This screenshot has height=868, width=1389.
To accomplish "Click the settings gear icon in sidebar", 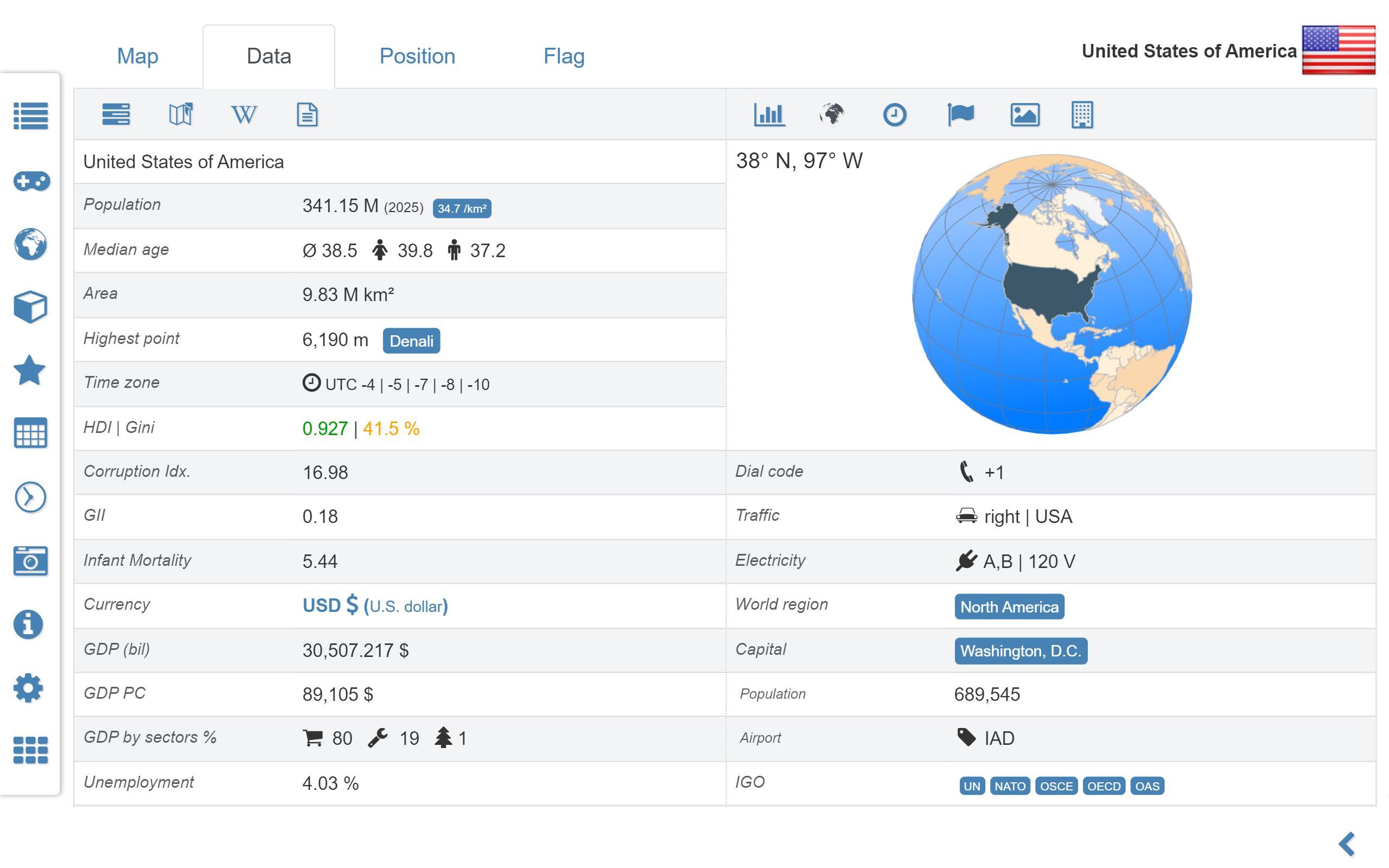I will click(x=29, y=688).
